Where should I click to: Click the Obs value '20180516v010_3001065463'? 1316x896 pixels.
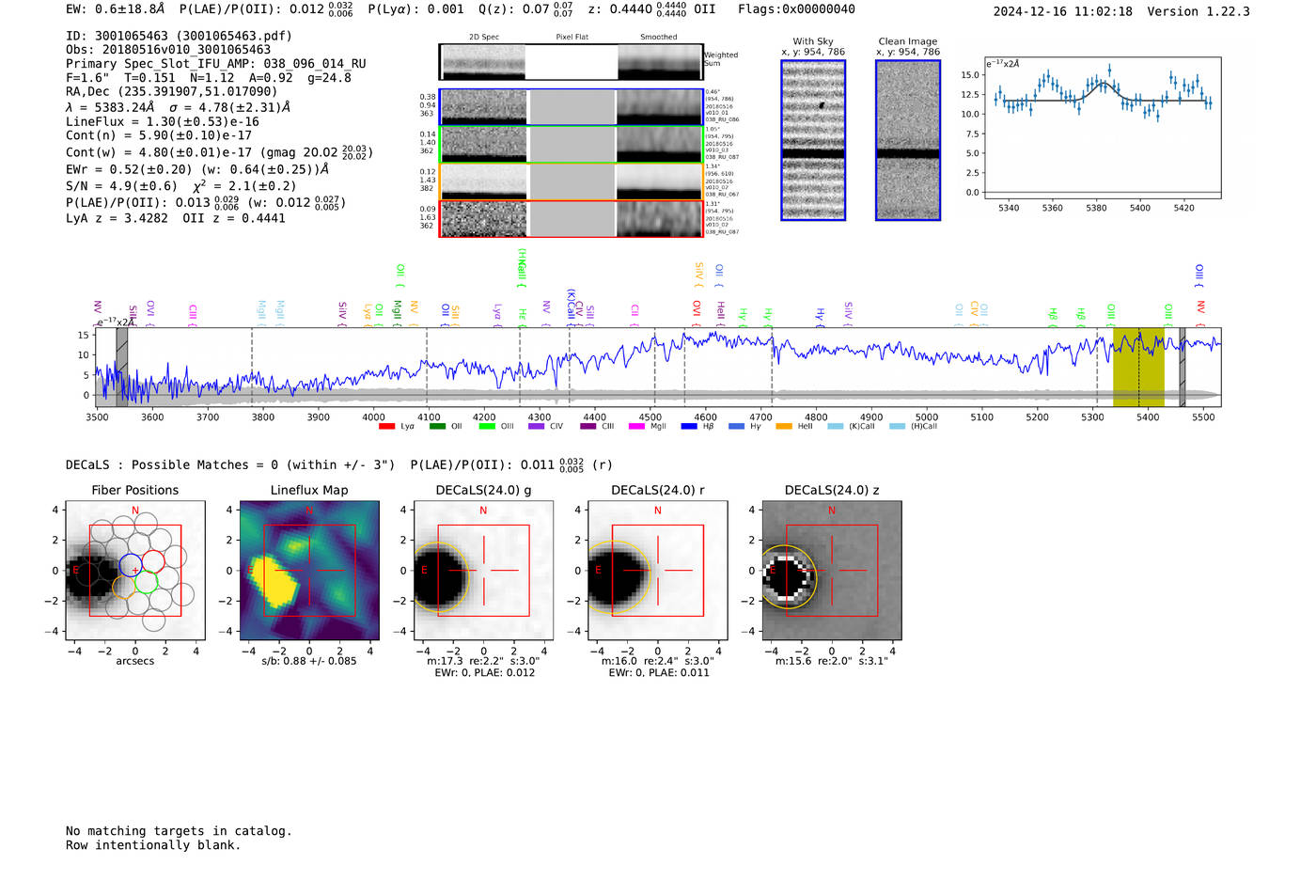click(182, 50)
